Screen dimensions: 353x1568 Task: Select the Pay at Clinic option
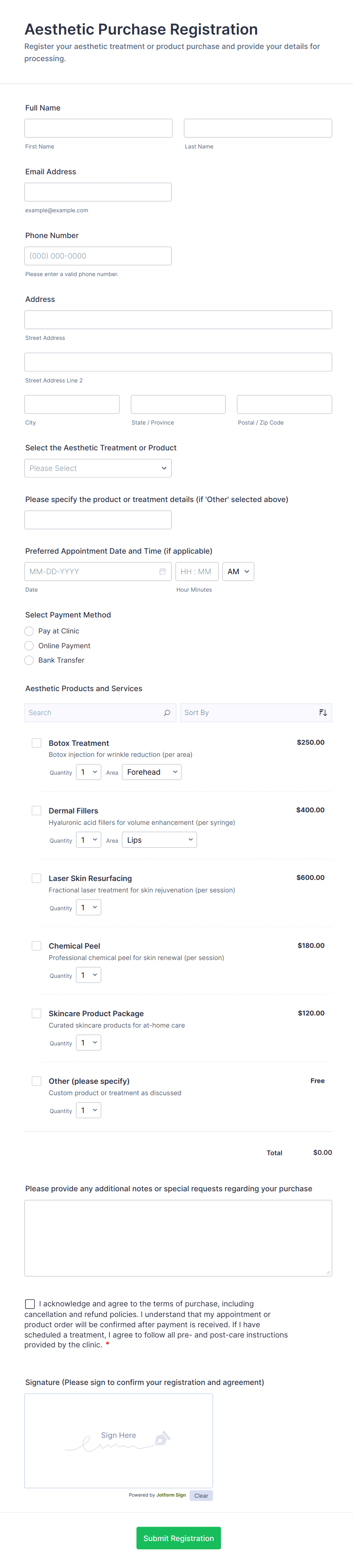29,631
